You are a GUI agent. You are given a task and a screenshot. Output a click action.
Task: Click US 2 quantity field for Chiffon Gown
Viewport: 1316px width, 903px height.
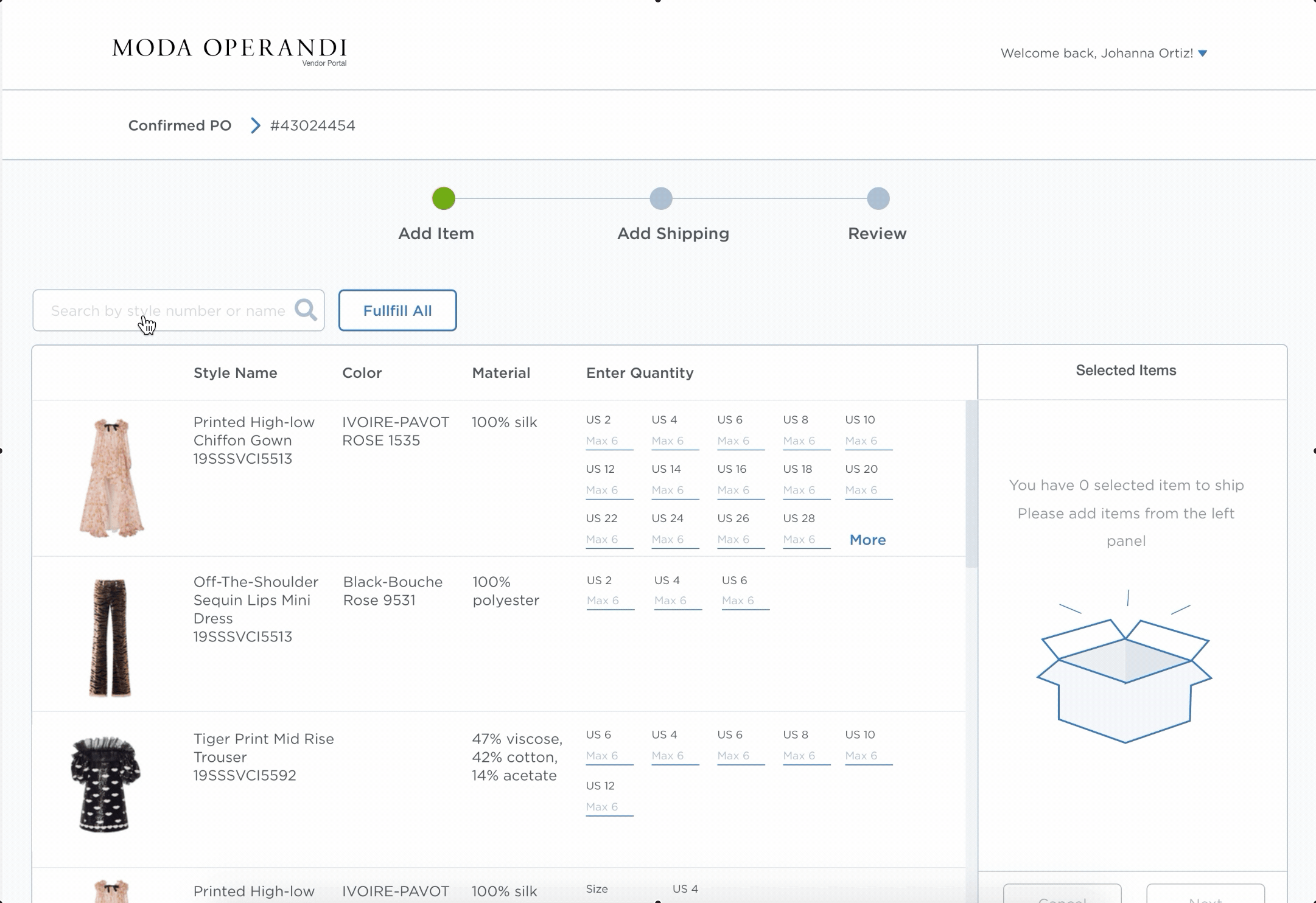coord(609,441)
